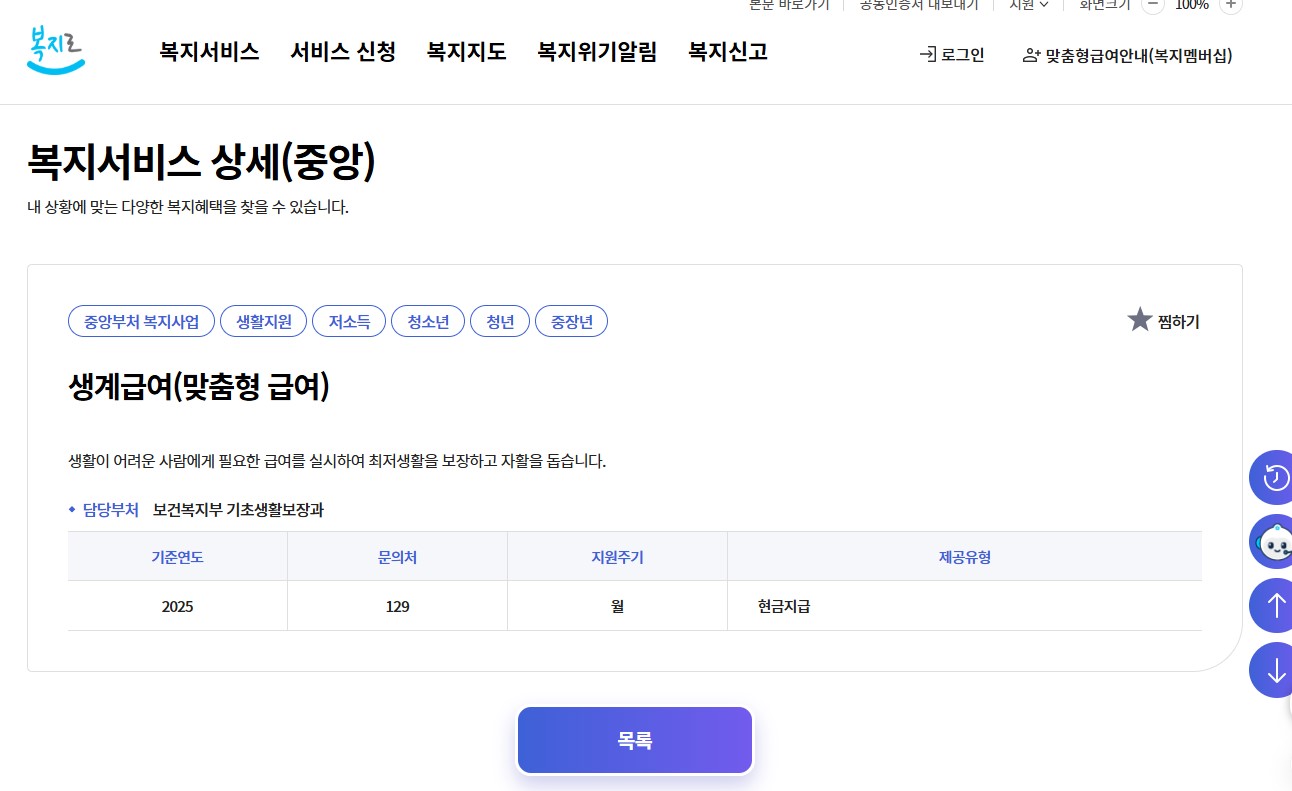Screen dimensions: 1292x791
Task: Toggle the 찜하기 favorite star
Action: [1141, 319]
